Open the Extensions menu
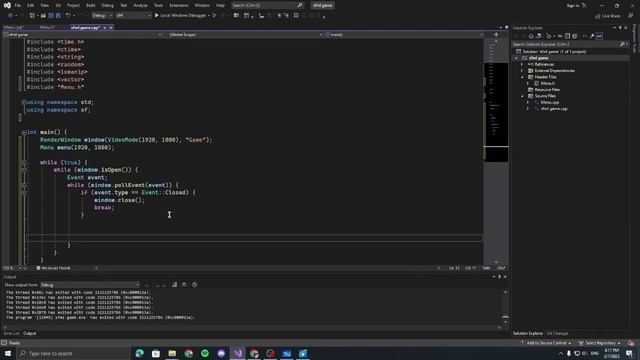Viewport: 640px width, 360px height. 179,5
